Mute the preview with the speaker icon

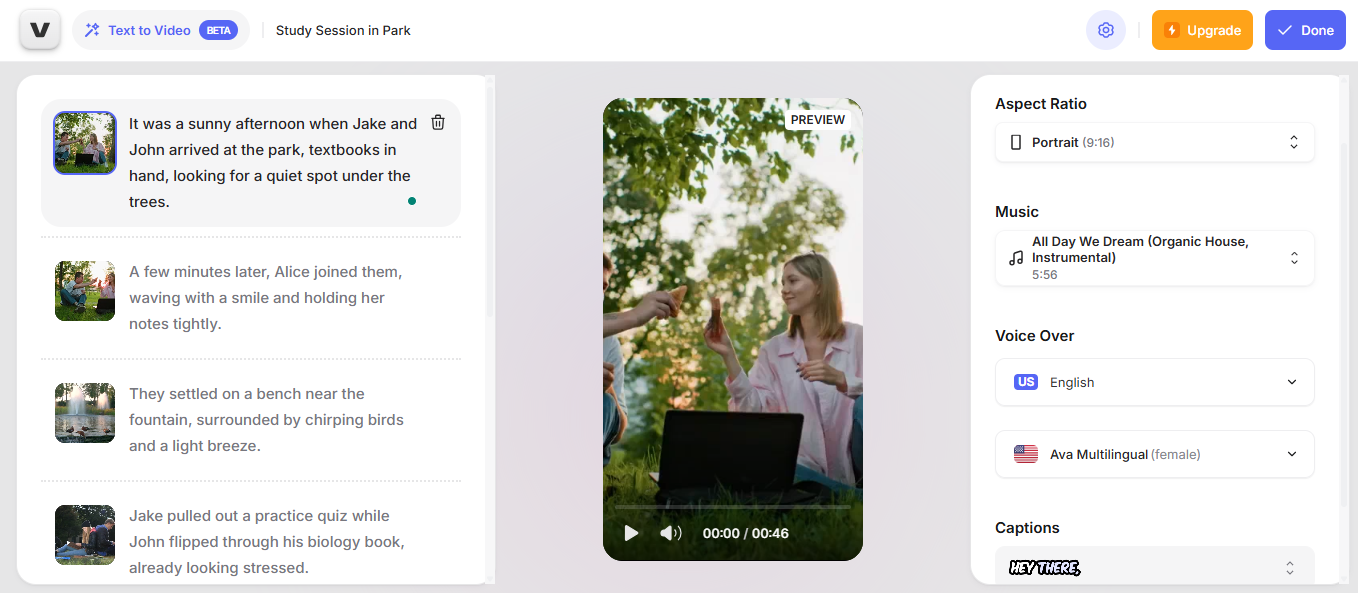coord(671,533)
